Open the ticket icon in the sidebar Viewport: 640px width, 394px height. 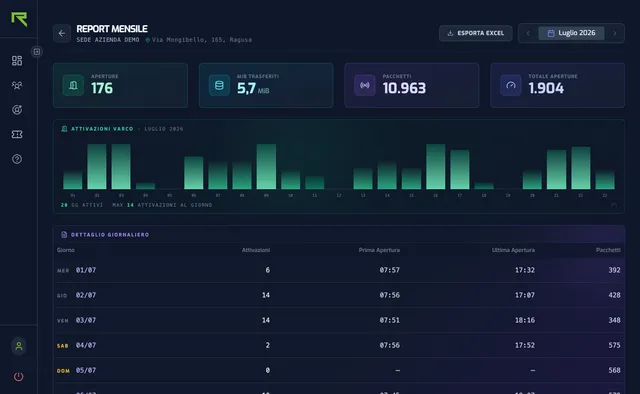(17, 134)
